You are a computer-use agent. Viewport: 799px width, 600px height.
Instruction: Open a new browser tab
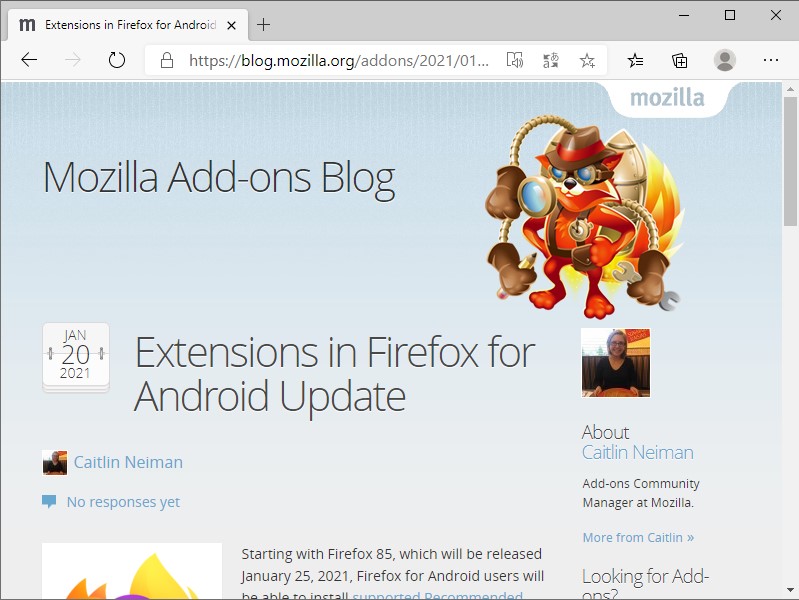[263, 24]
